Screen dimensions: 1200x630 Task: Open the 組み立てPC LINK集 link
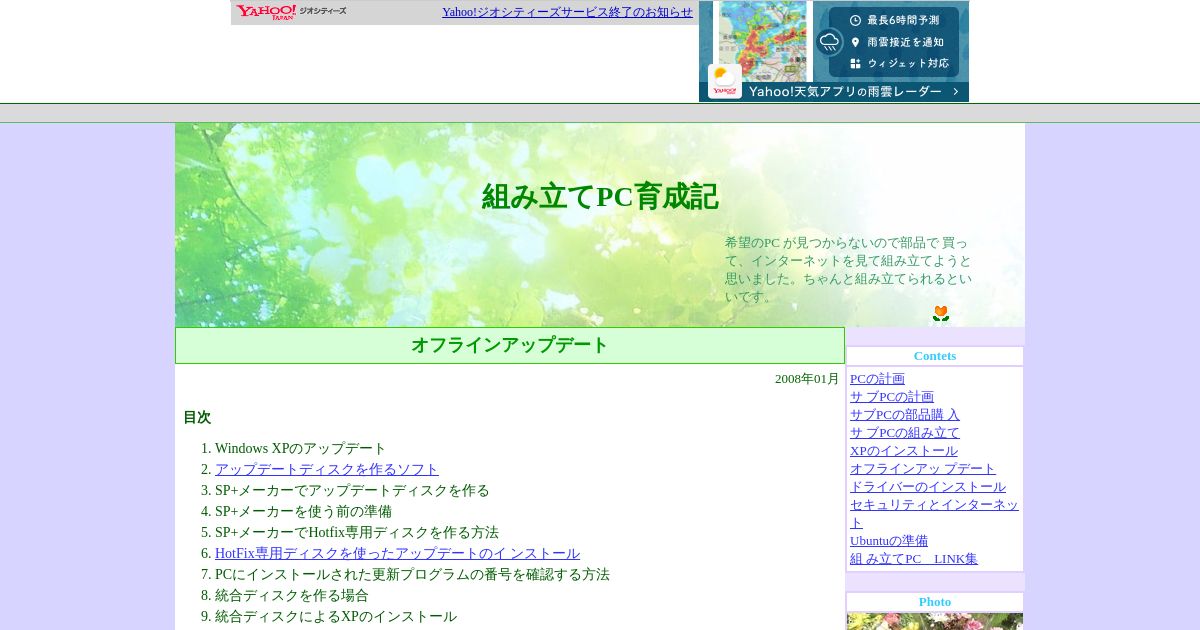click(x=914, y=559)
